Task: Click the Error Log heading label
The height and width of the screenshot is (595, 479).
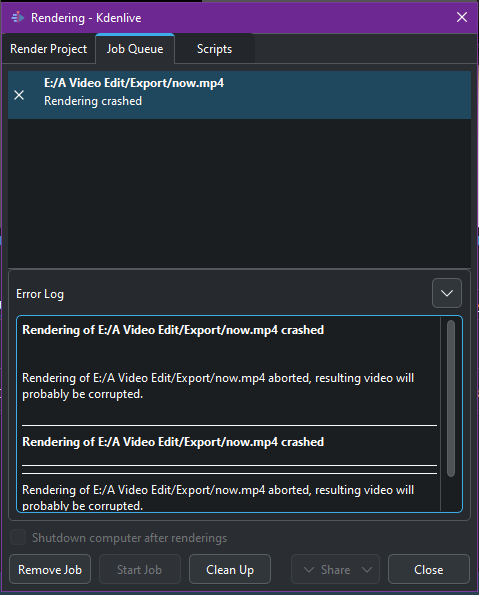Action: (x=40, y=294)
